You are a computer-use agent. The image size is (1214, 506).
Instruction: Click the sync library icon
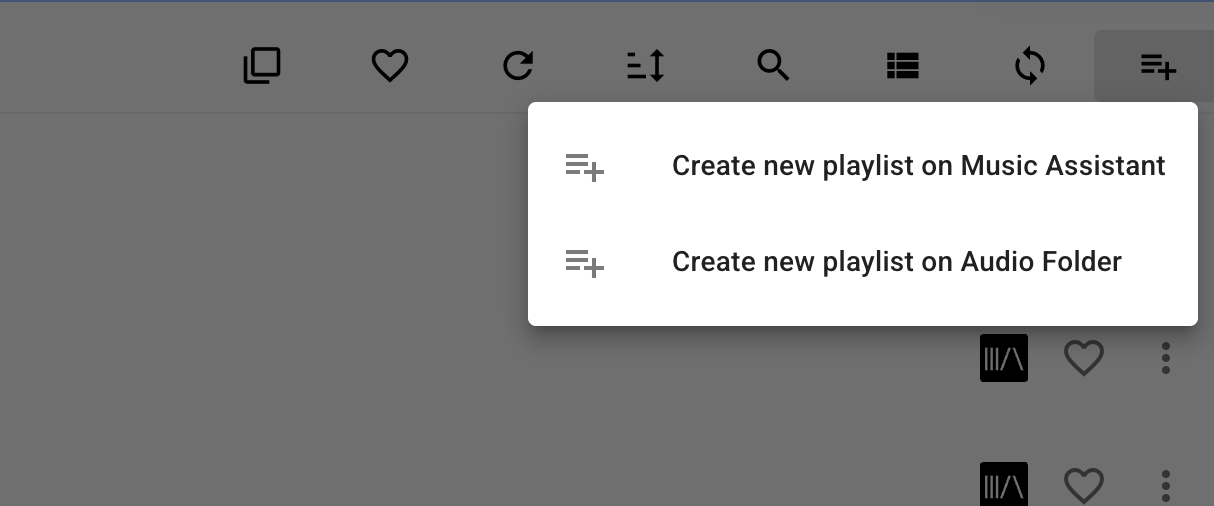click(x=1030, y=66)
